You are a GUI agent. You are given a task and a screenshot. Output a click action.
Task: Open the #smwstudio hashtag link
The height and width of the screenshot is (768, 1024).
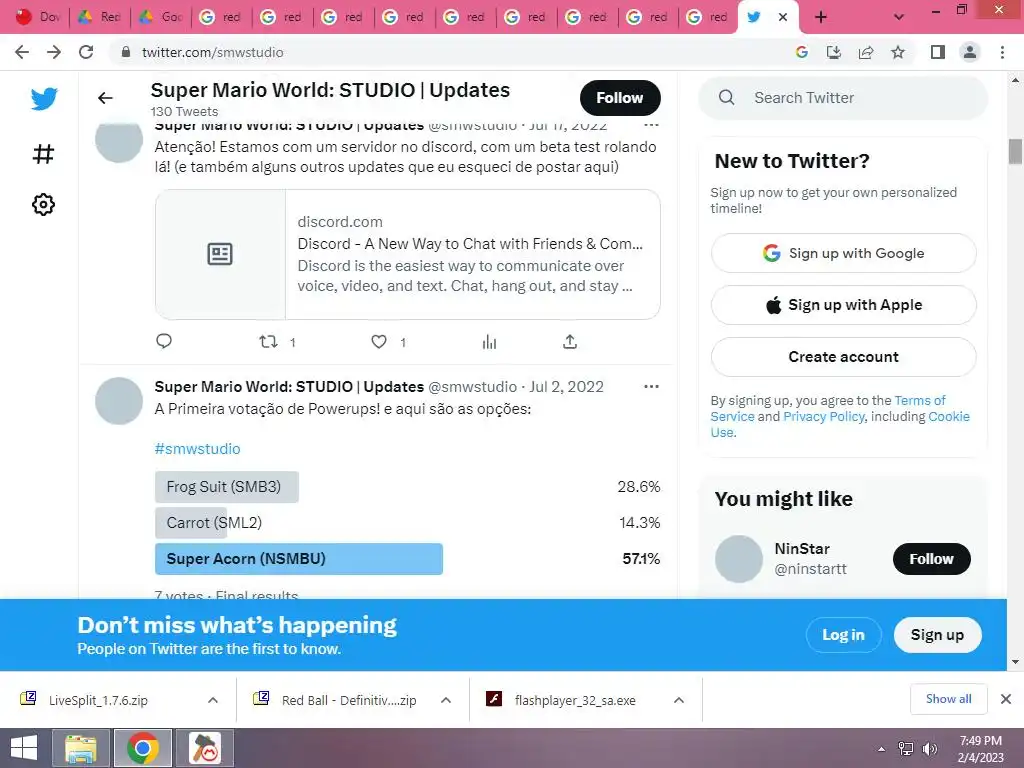tap(197, 449)
